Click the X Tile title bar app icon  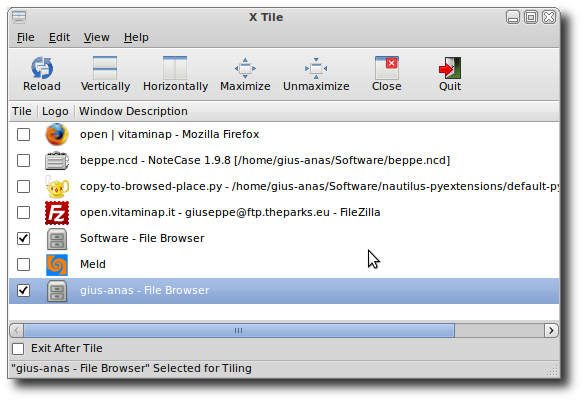[19, 17]
